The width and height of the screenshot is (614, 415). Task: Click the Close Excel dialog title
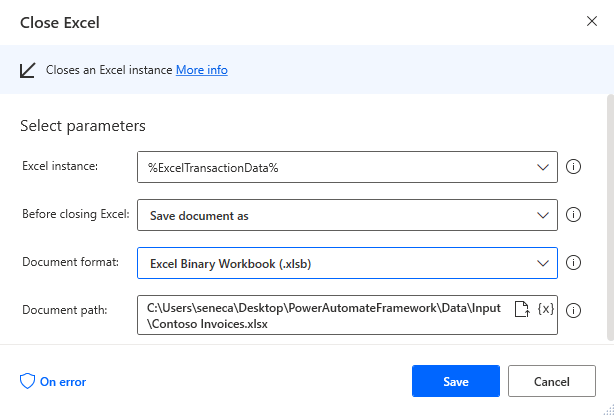[60, 23]
